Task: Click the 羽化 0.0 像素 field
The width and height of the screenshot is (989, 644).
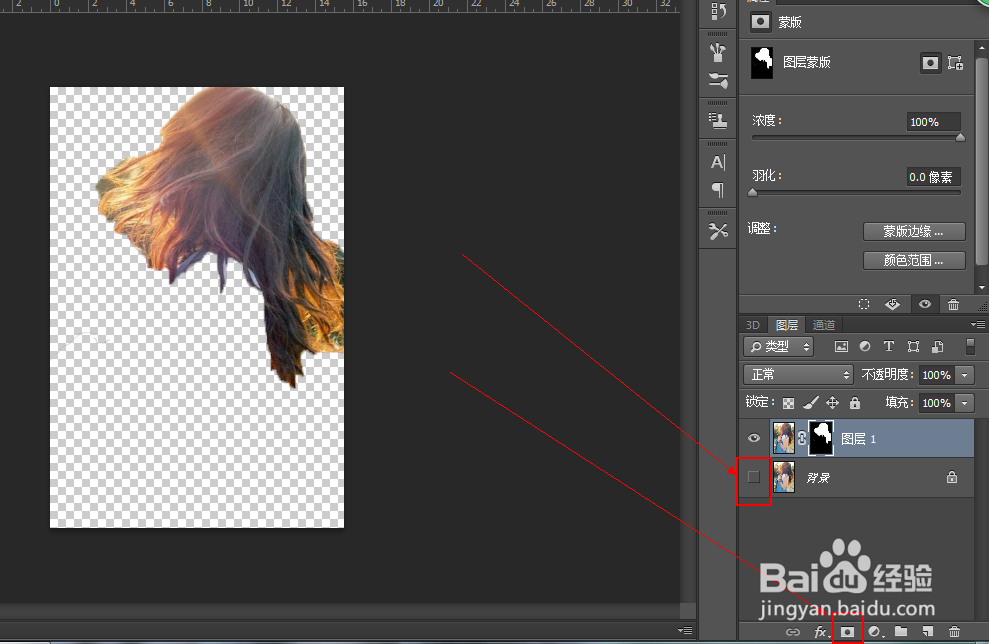Action: 933,177
